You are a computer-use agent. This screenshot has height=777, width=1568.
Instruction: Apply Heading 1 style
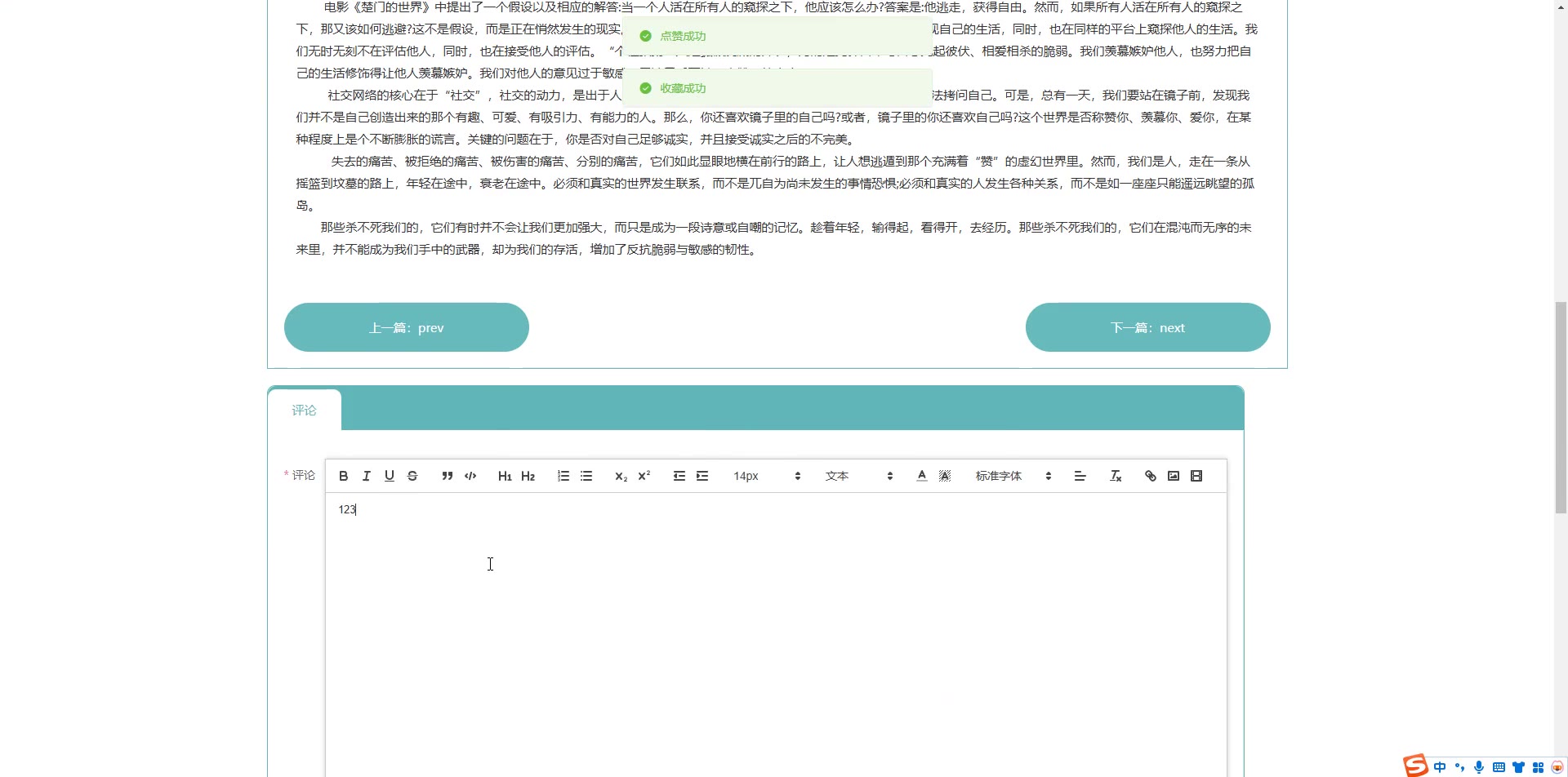click(505, 476)
